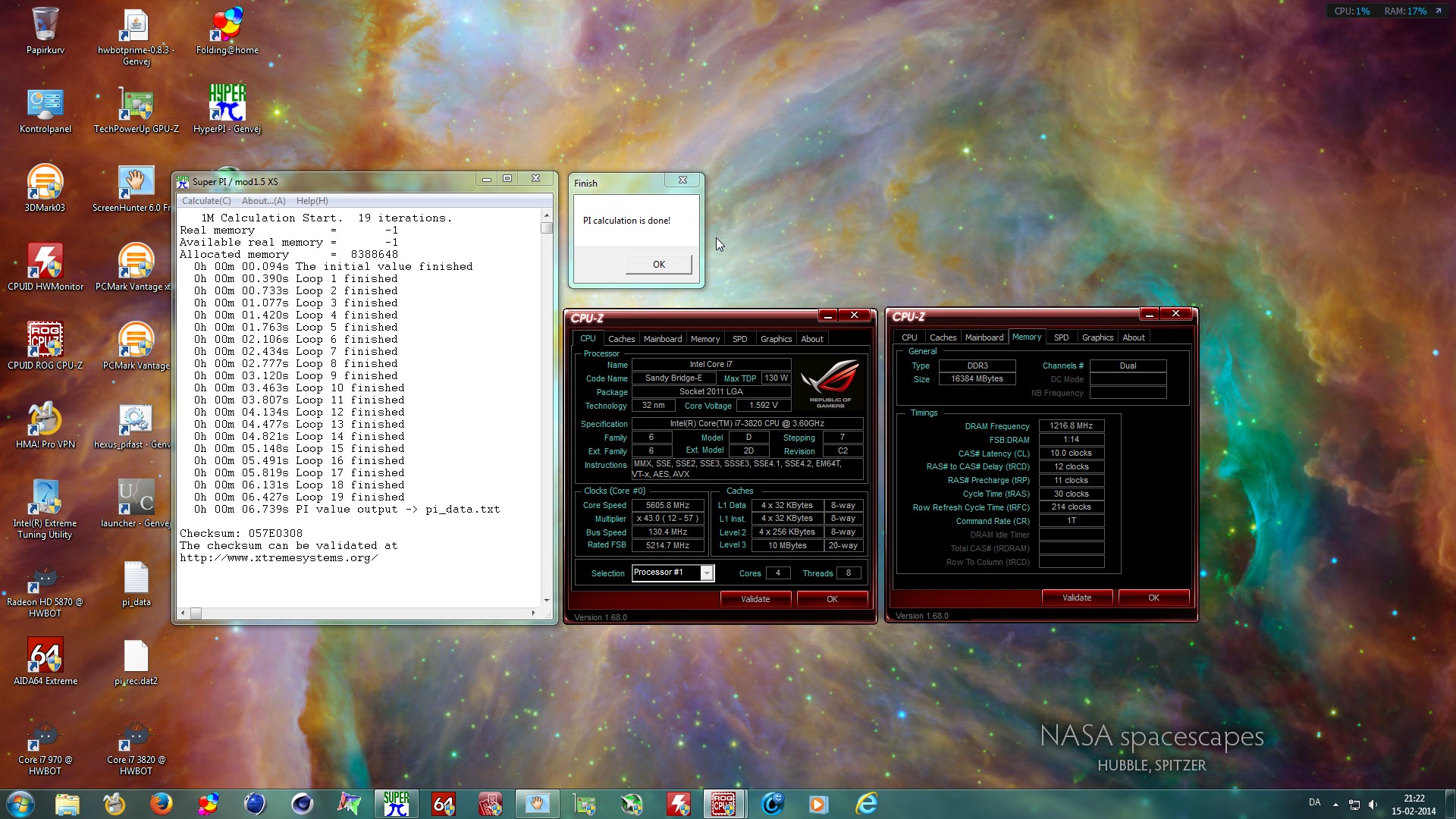Click the Windows Start button

[20, 804]
